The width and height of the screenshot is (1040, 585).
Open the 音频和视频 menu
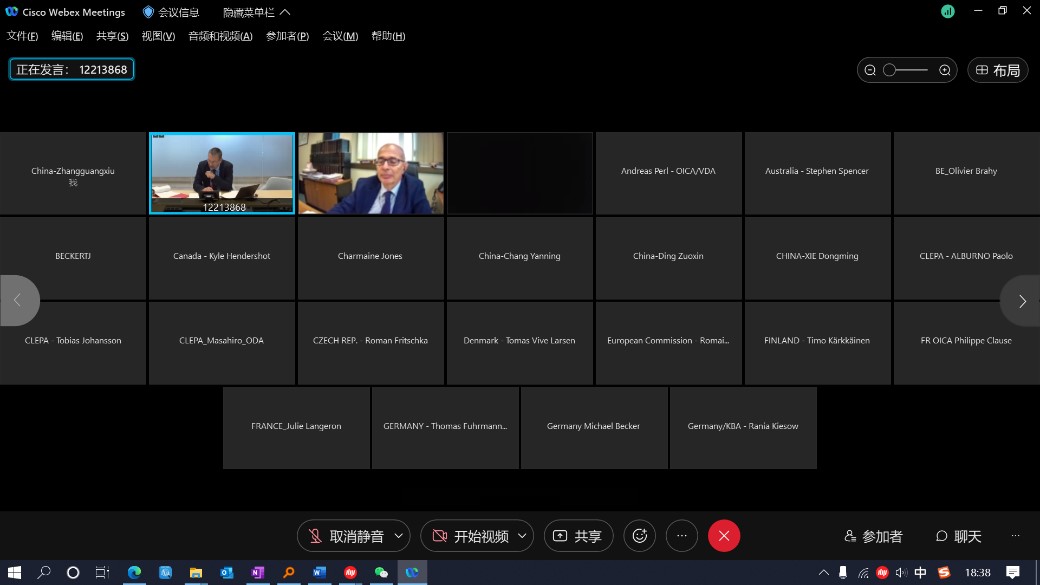click(x=220, y=36)
